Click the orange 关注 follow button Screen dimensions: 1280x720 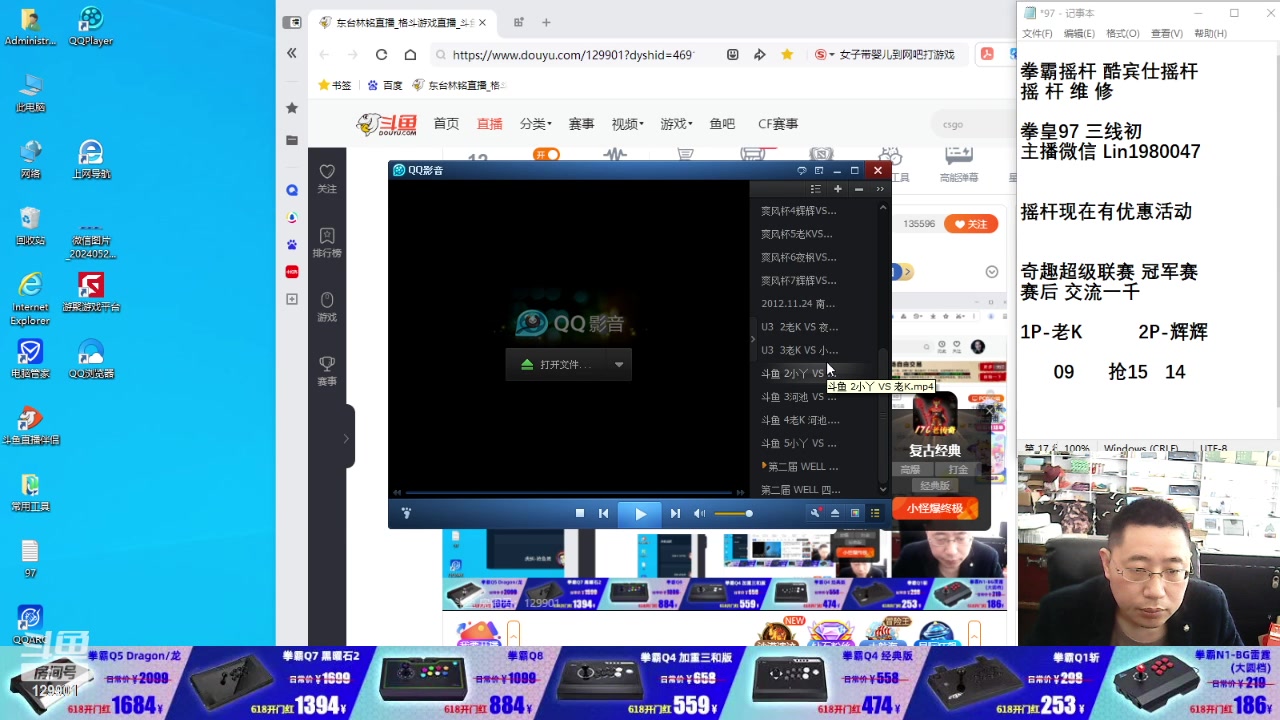click(x=971, y=224)
